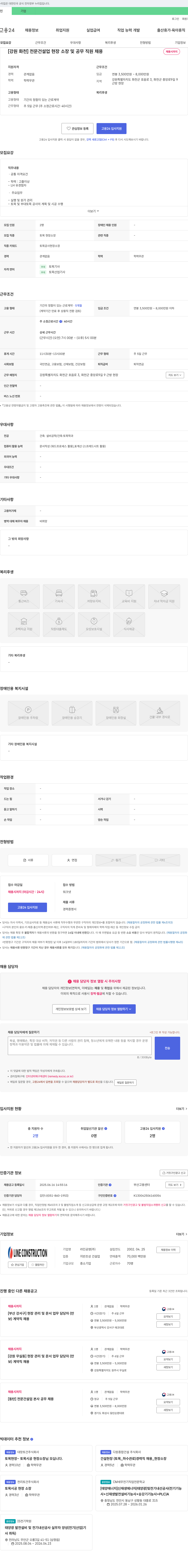Screen dimensions: 188x1568
Task: Click 새창보기 for 강원 무실동 posting
Action: [x=168, y=1367]
